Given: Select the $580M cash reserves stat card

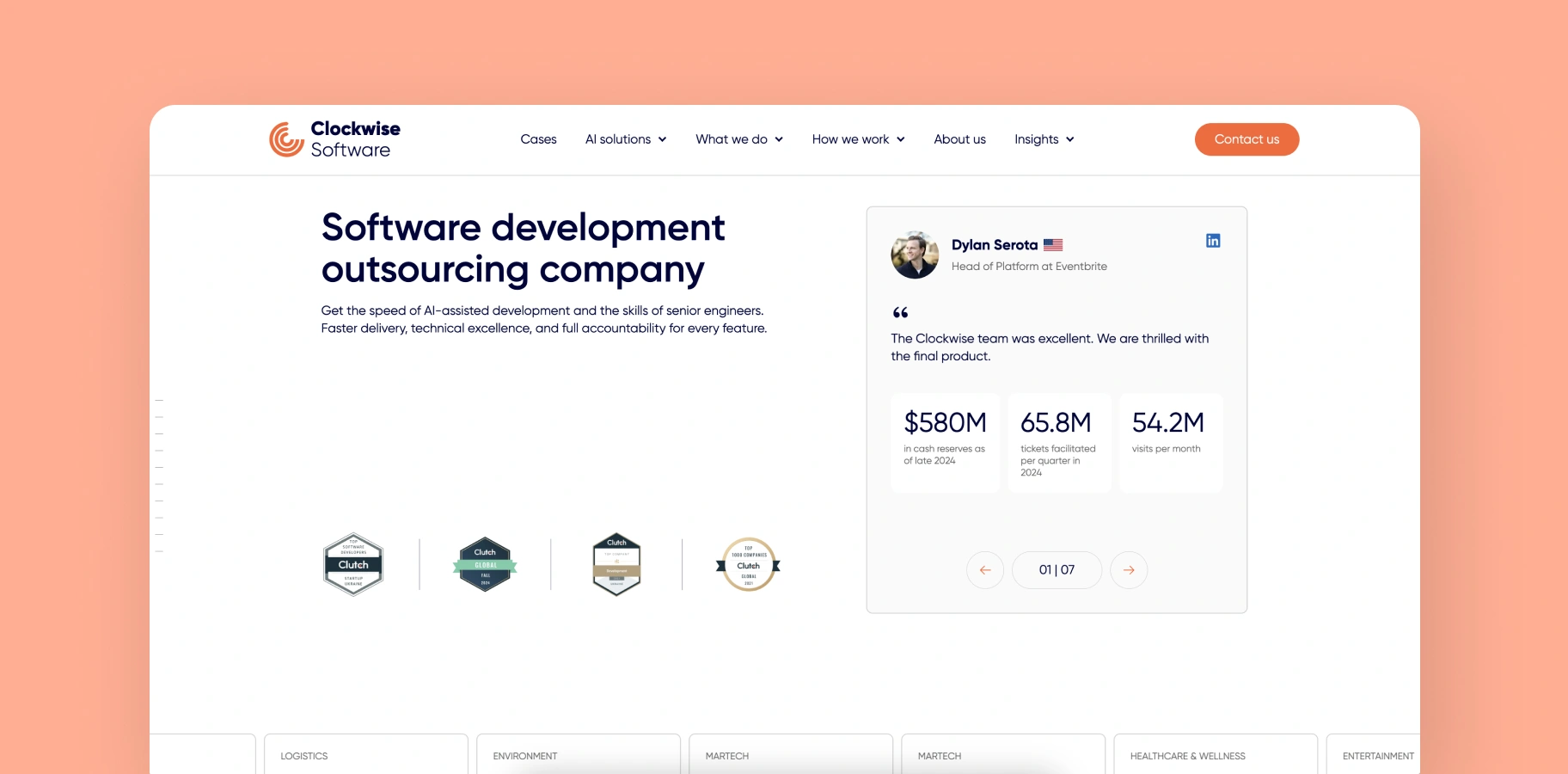Looking at the screenshot, I should click(x=945, y=443).
